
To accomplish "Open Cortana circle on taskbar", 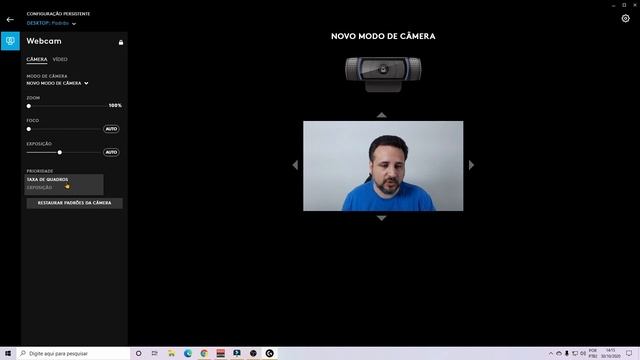I will (x=138, y=353).
